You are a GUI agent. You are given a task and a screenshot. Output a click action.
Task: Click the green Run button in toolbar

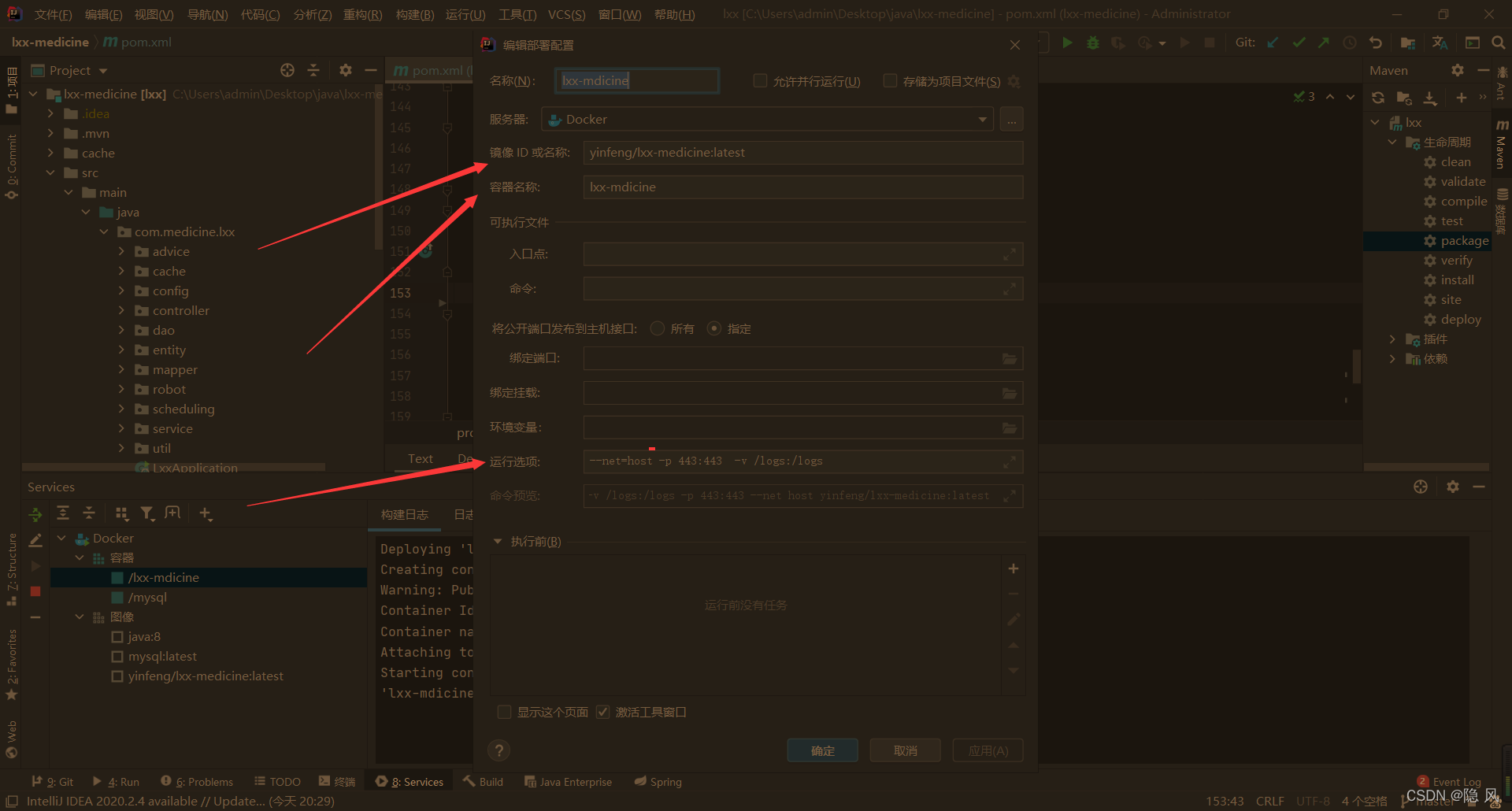(1067, 43)
